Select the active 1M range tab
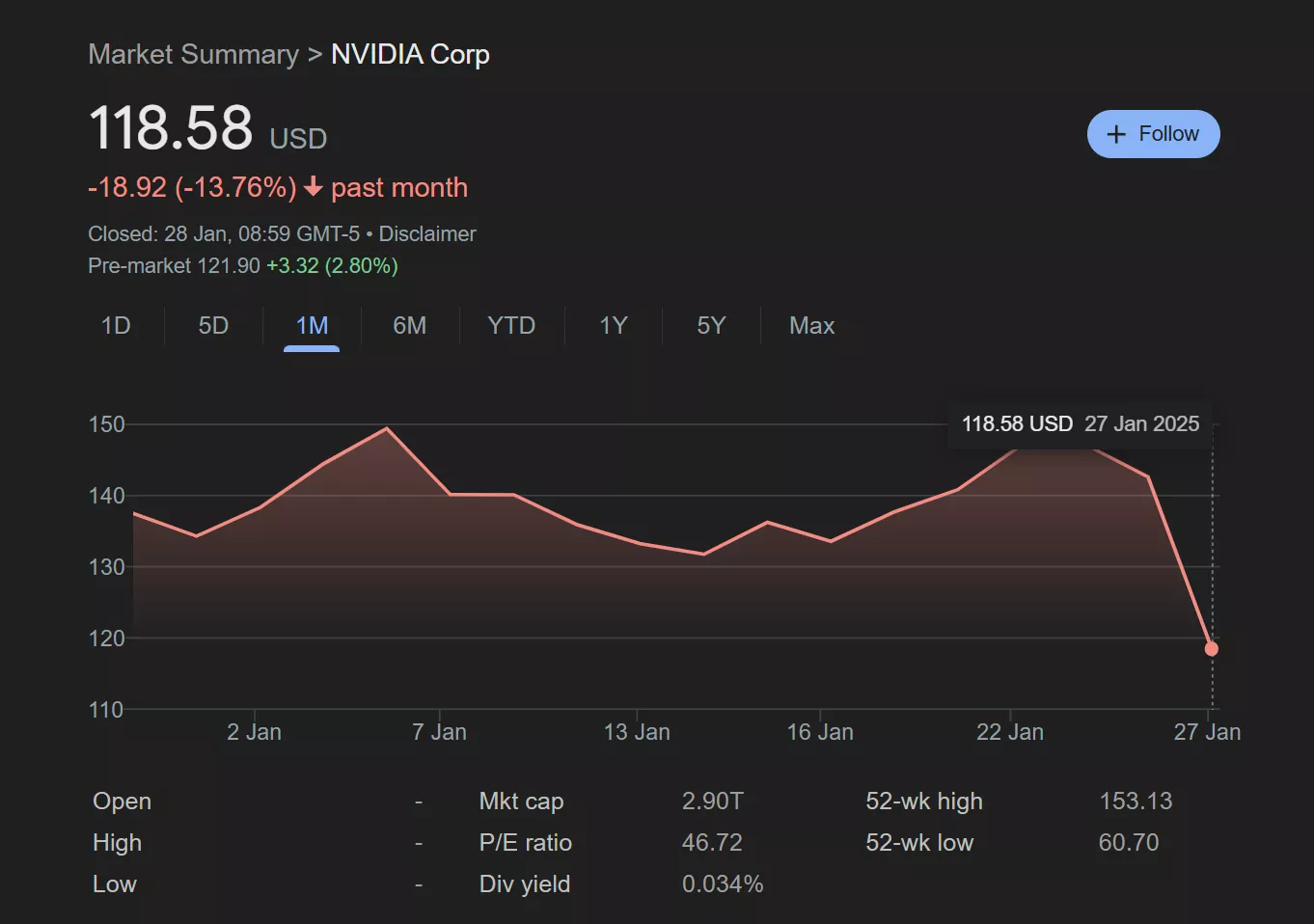1314x924 pixels. coord(312,326)
